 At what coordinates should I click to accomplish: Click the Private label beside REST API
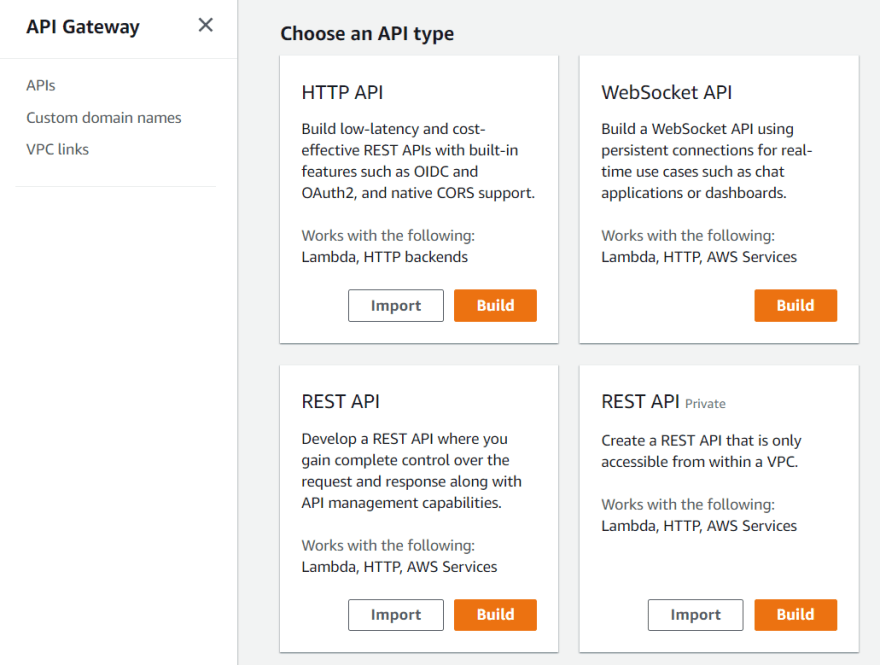click(705, 403)
